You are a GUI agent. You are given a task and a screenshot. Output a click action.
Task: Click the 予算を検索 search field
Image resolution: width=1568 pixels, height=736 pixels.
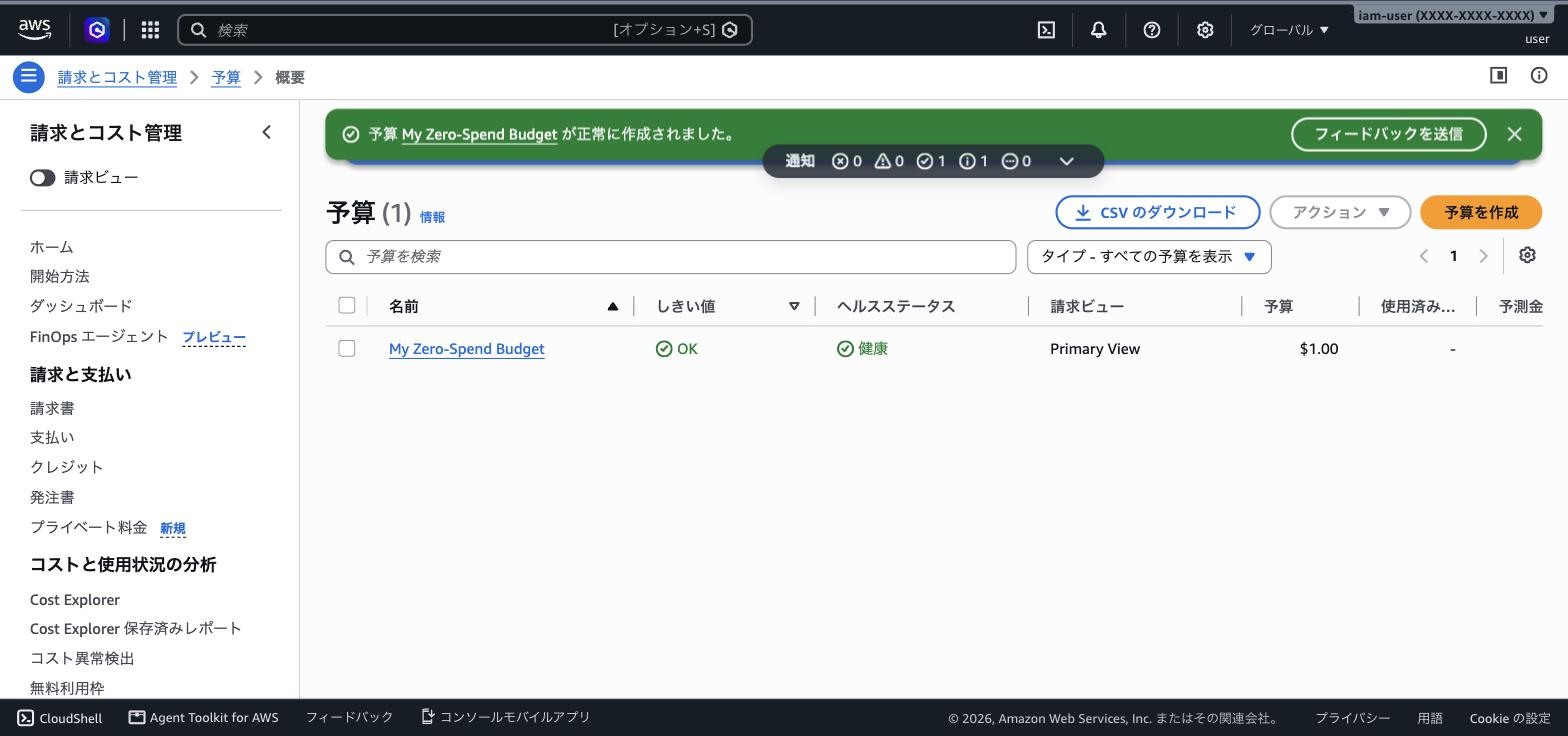(x=671, y=257)
